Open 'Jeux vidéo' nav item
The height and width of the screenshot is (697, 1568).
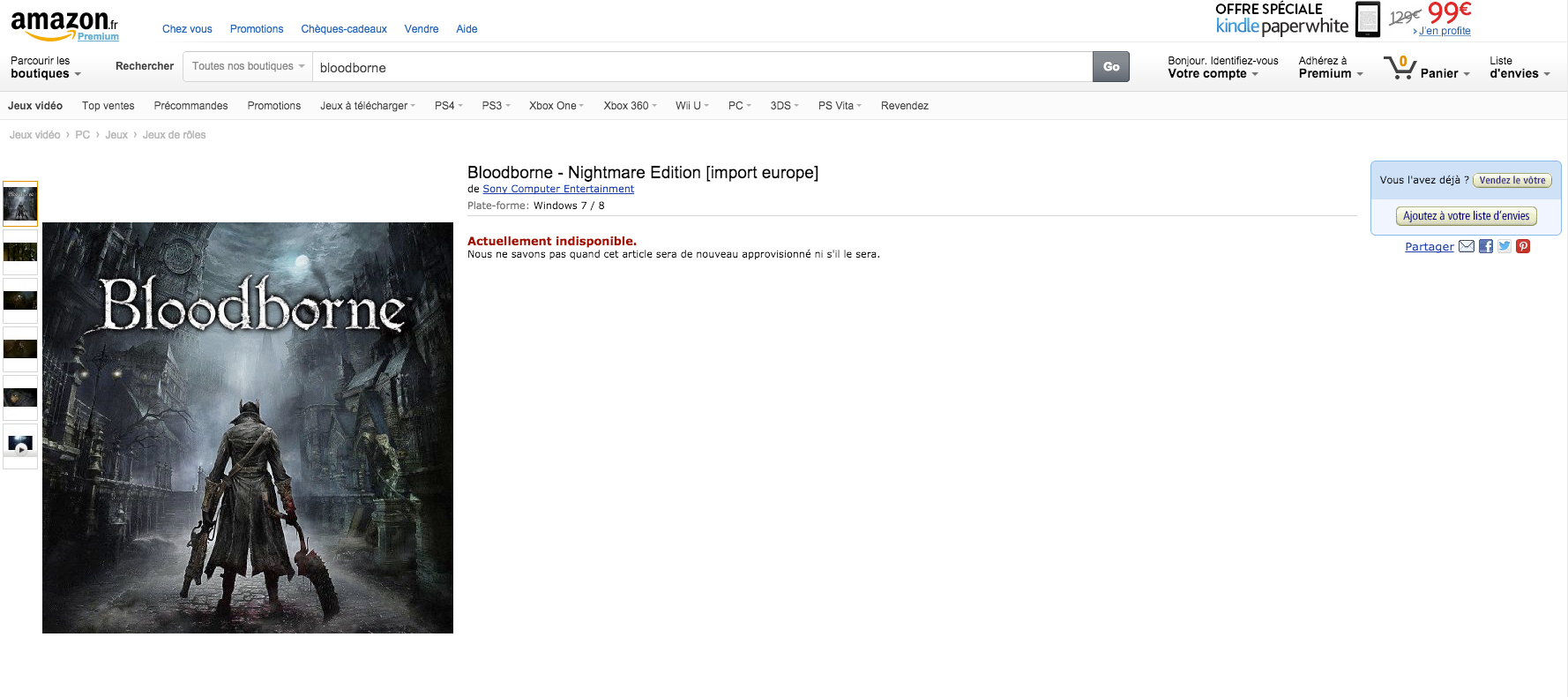coord(35,106)
